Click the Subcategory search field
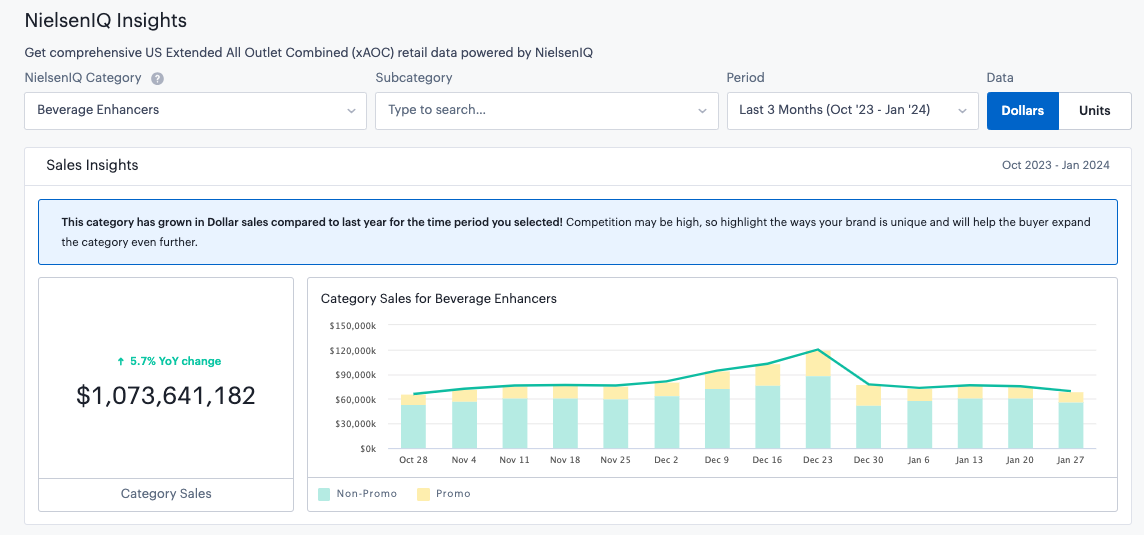 pos(546,111)
